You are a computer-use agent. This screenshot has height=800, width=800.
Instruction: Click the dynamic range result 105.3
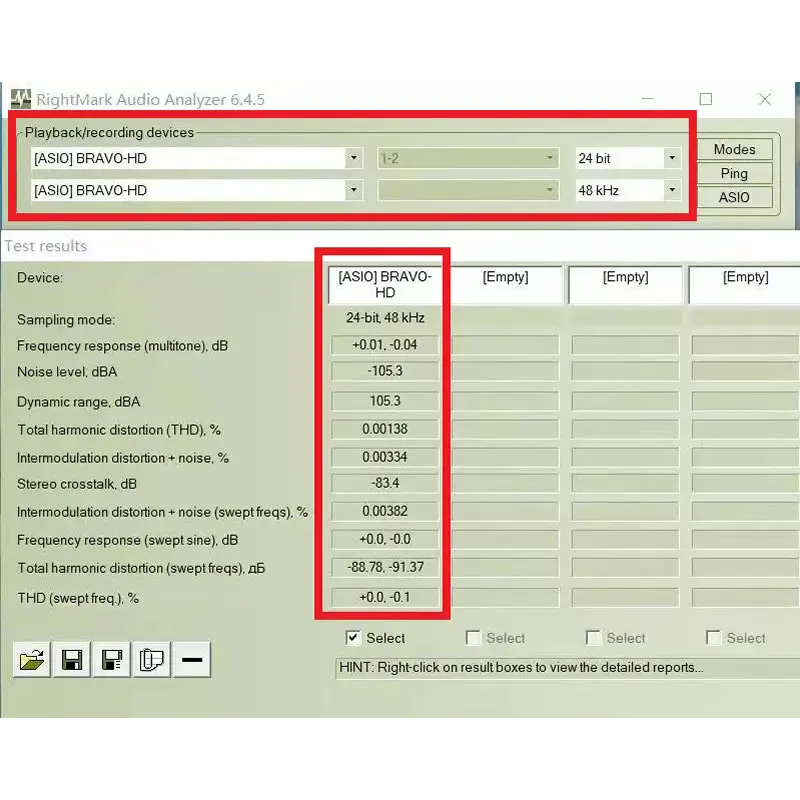[385, 401]
